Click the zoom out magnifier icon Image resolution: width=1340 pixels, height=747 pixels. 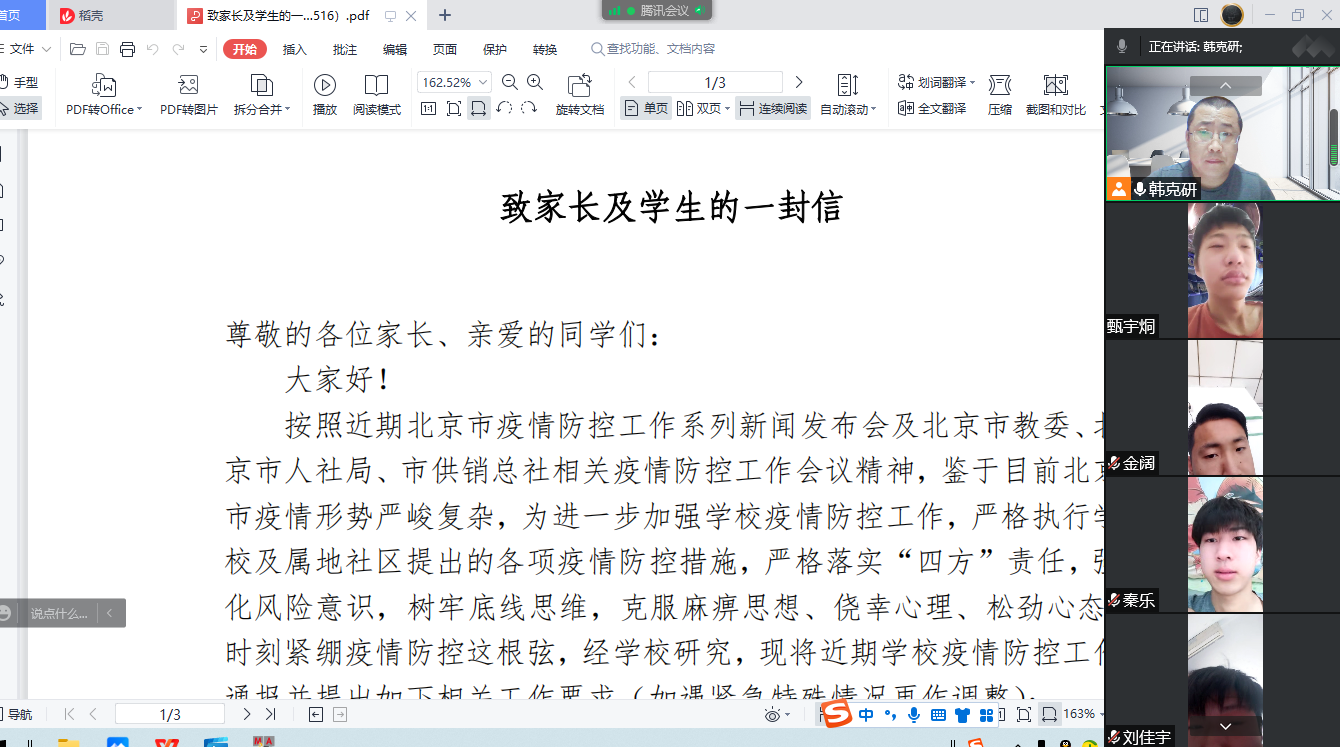coord(510,83)
